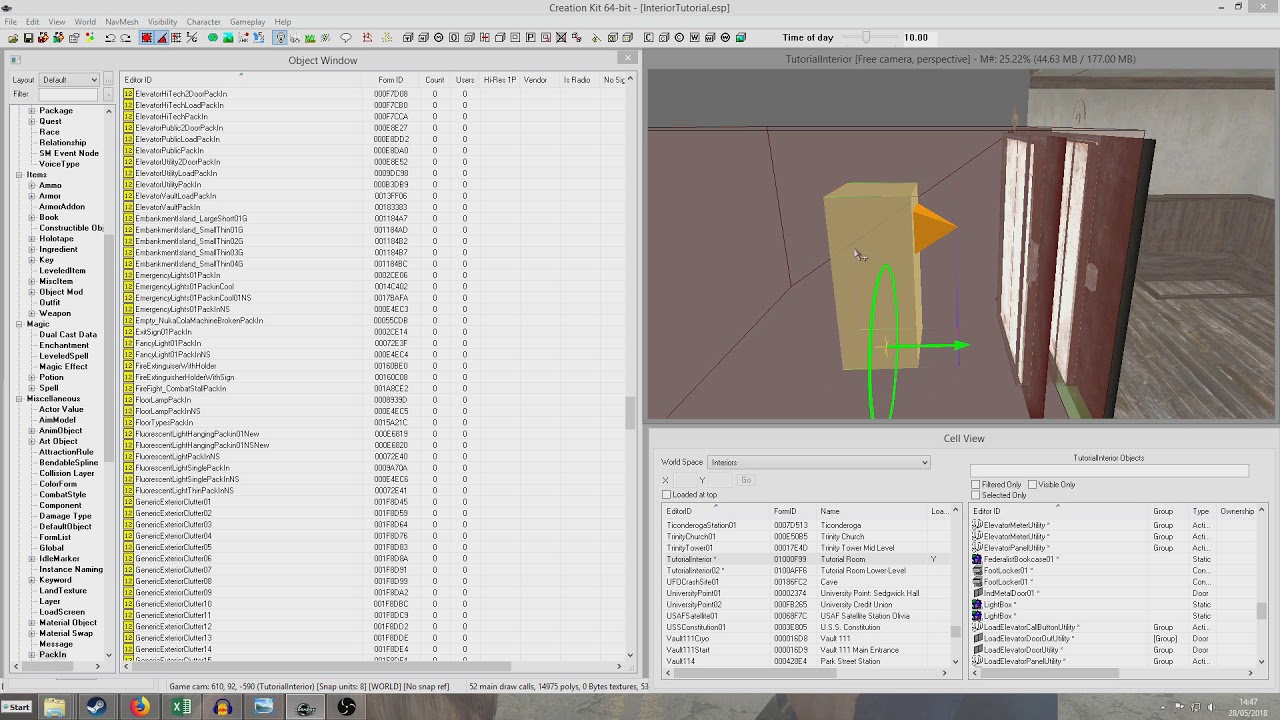Image resolution: width=1280 pixels, height=720 pixels.
Task: Collapse the Miscellaneous tree category
Action: pyautogui.click(x=19, y=399)
